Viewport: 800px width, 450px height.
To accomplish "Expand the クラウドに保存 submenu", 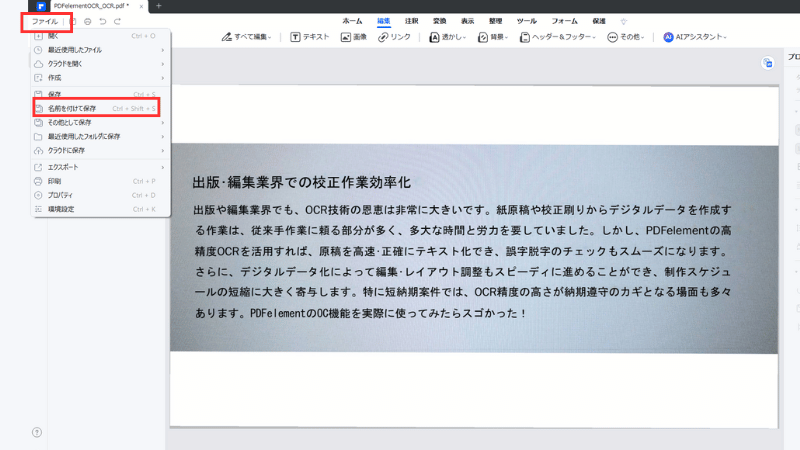I will point(101,151).
